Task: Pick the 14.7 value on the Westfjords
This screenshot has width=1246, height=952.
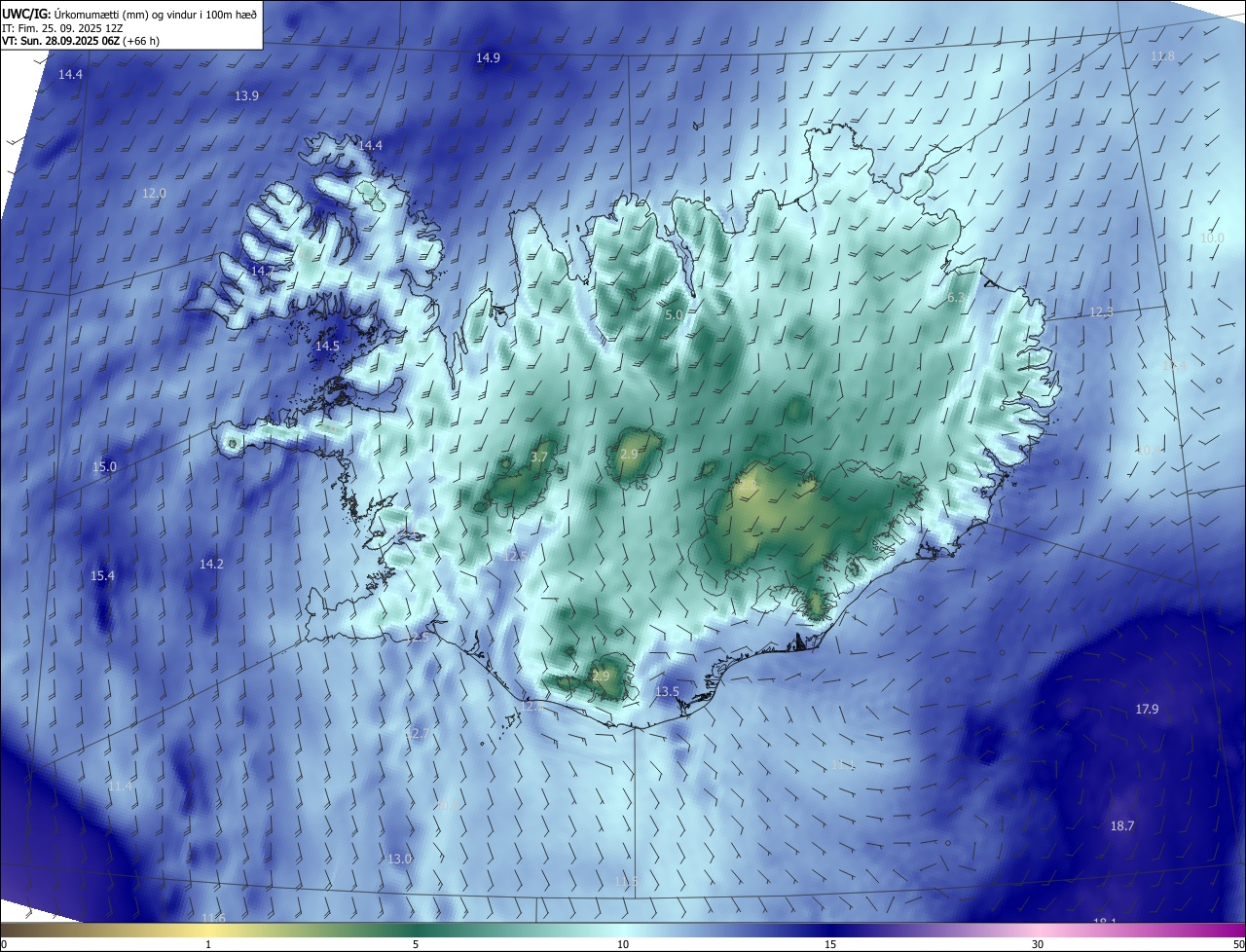Action: pyautogui.click(x=263, y=271)
